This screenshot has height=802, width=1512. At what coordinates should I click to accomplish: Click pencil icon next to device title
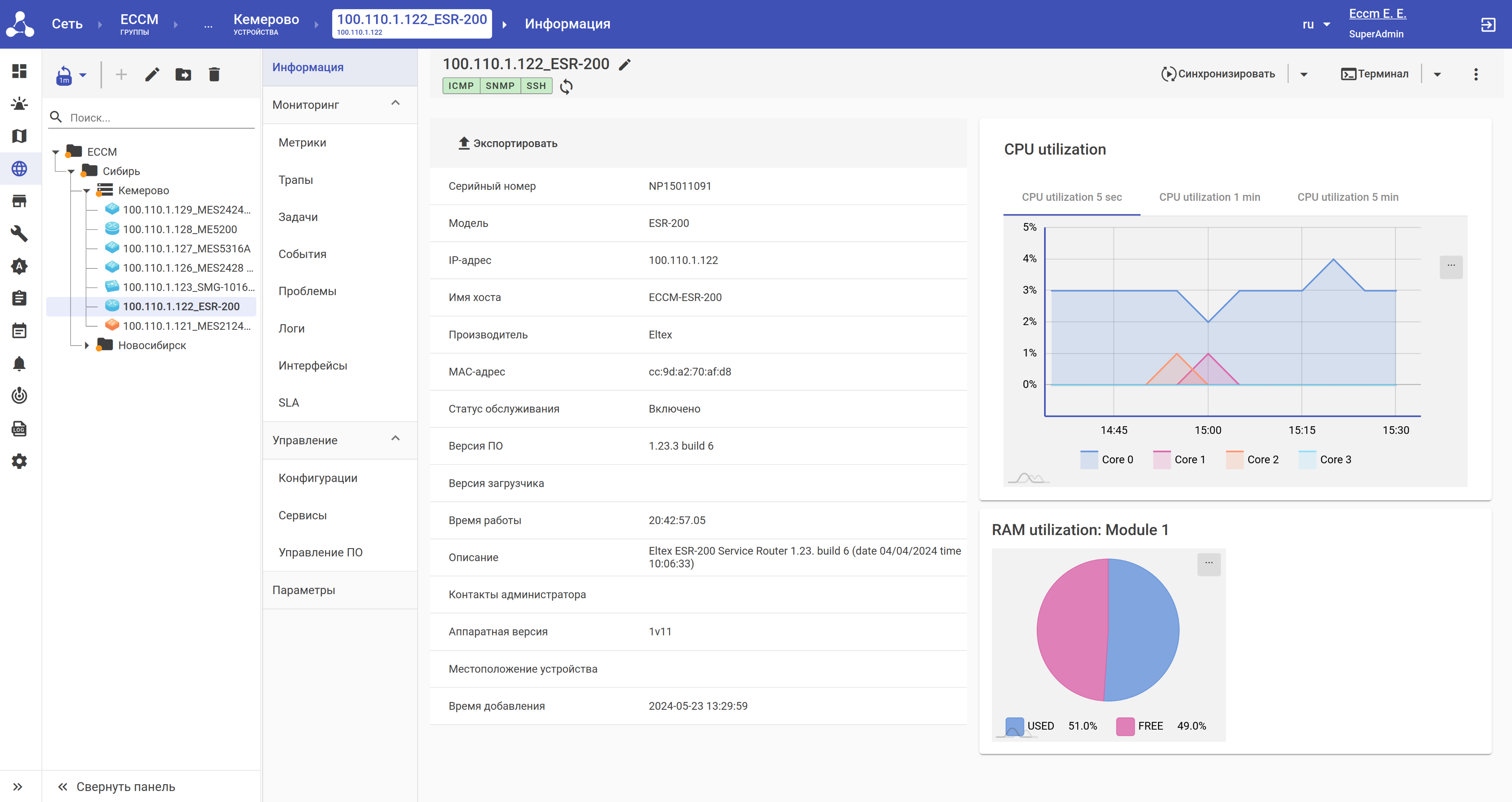click(625, 64)
